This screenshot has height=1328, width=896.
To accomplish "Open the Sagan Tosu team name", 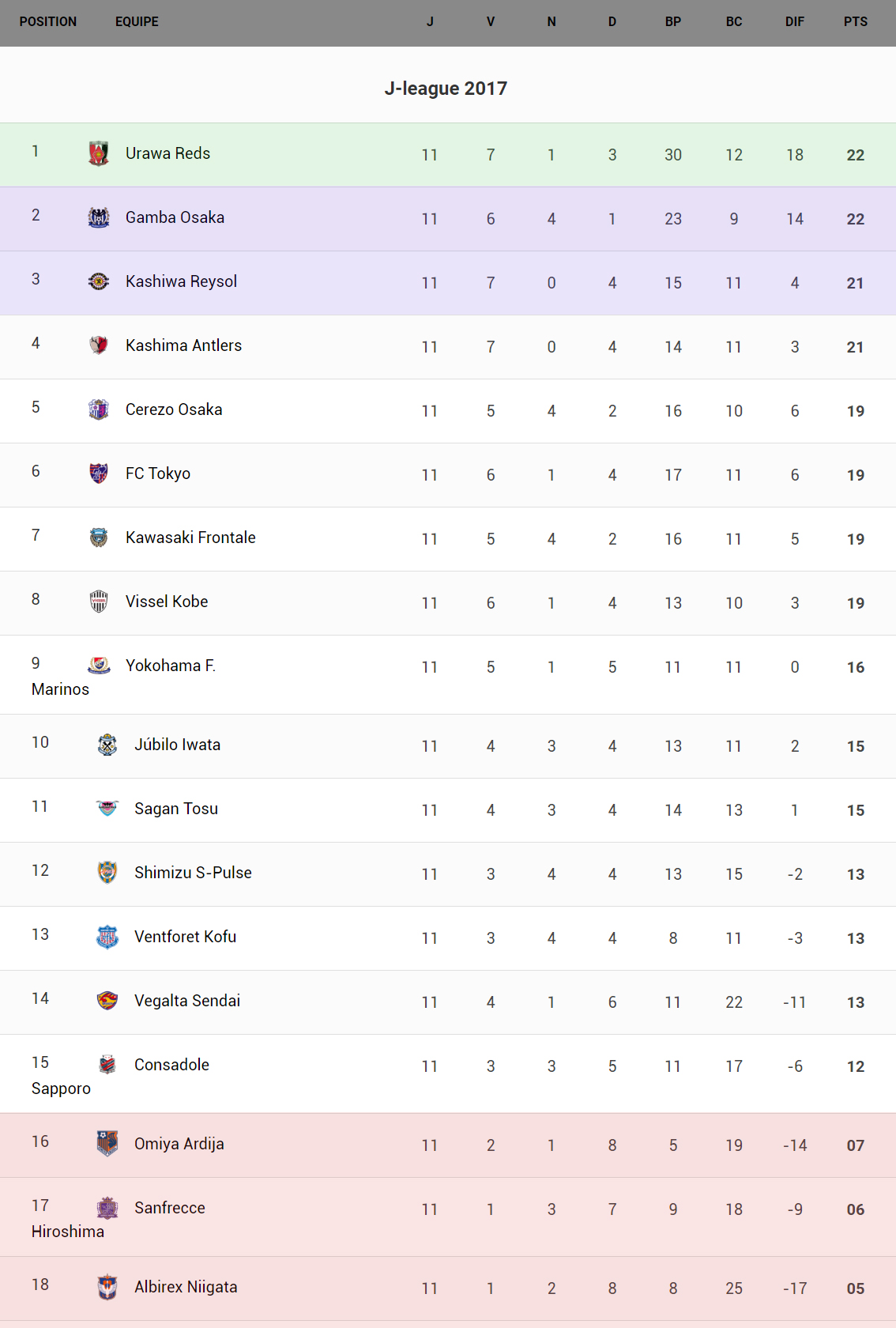I will [x=176, y=809].
